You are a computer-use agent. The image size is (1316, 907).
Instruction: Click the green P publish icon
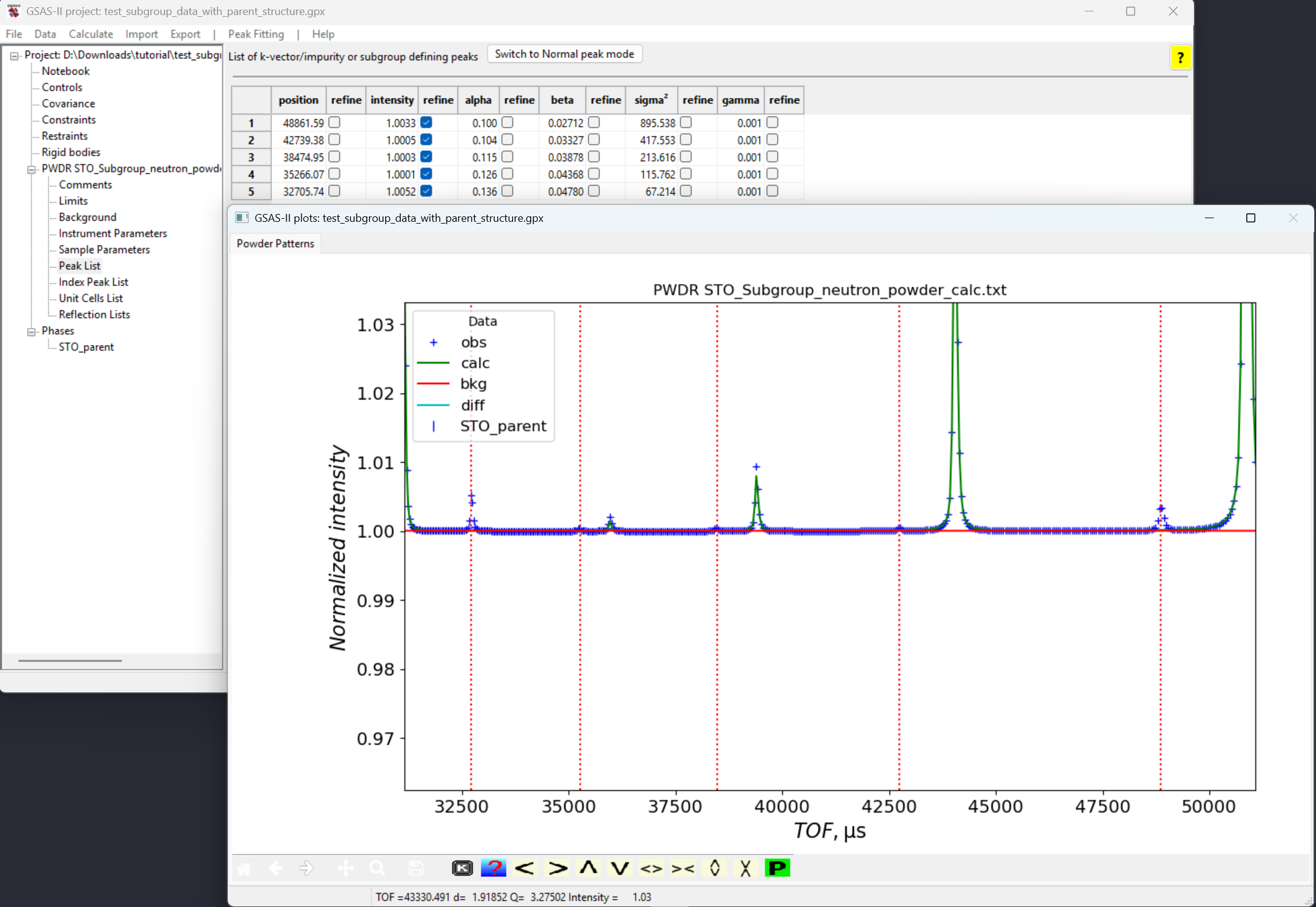point(776,868)
